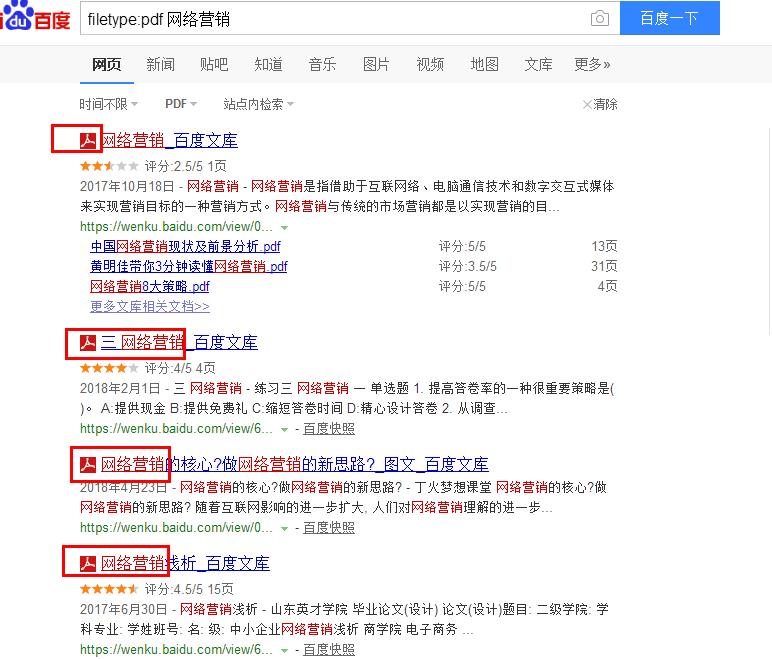Open the 更多» menu in navigation
The width and height of the screenshot is (772, 659).
(592, 64)
